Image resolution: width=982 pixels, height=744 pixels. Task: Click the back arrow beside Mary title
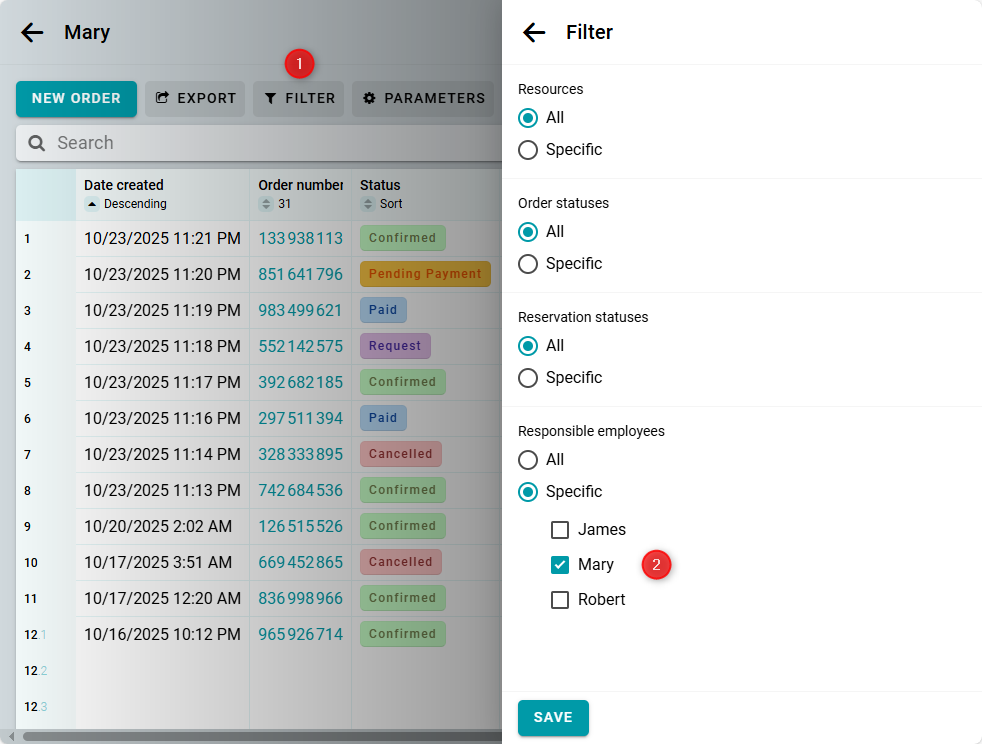pos(32,33)
